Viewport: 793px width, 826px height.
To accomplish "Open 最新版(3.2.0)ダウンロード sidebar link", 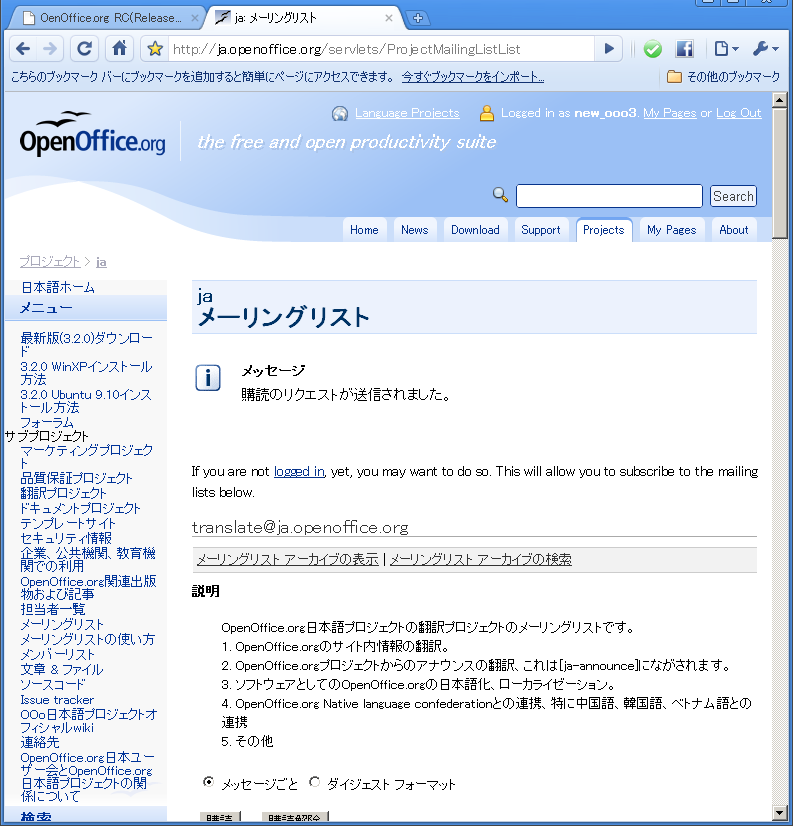I will pos(86,344).
